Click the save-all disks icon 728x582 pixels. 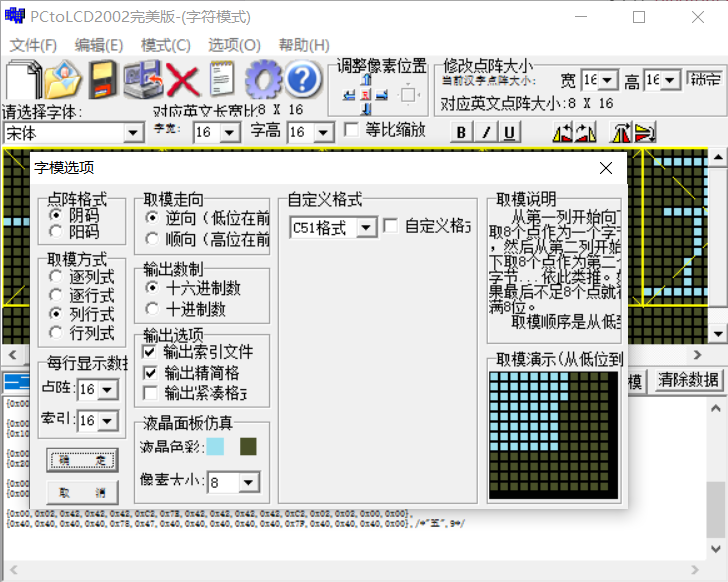click(x=143, y=79)
